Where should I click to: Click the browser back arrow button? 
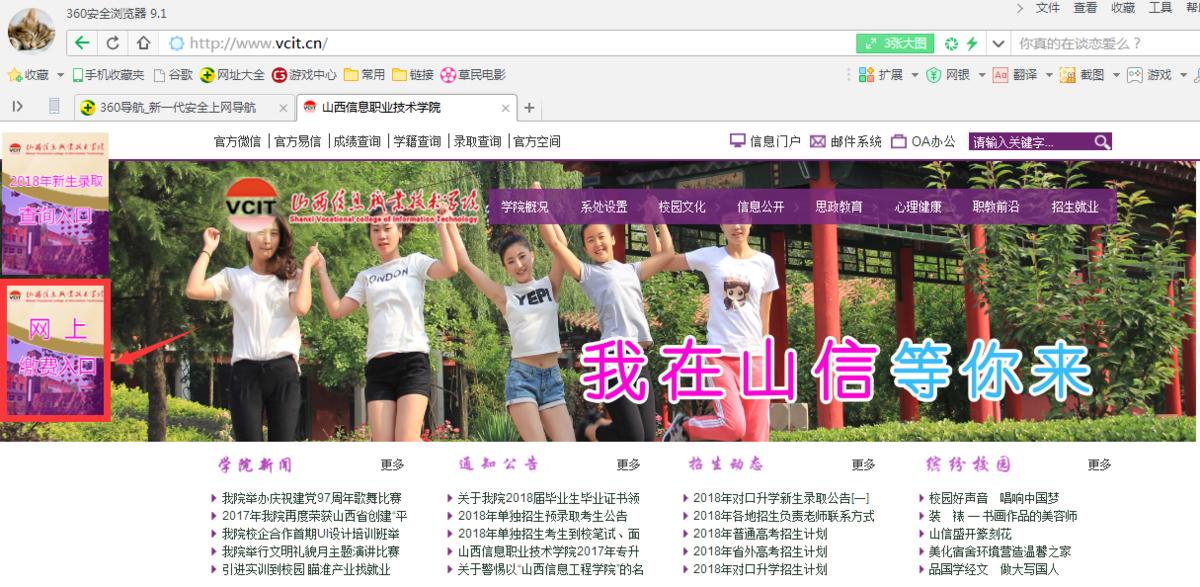click(x=82, y=43)
